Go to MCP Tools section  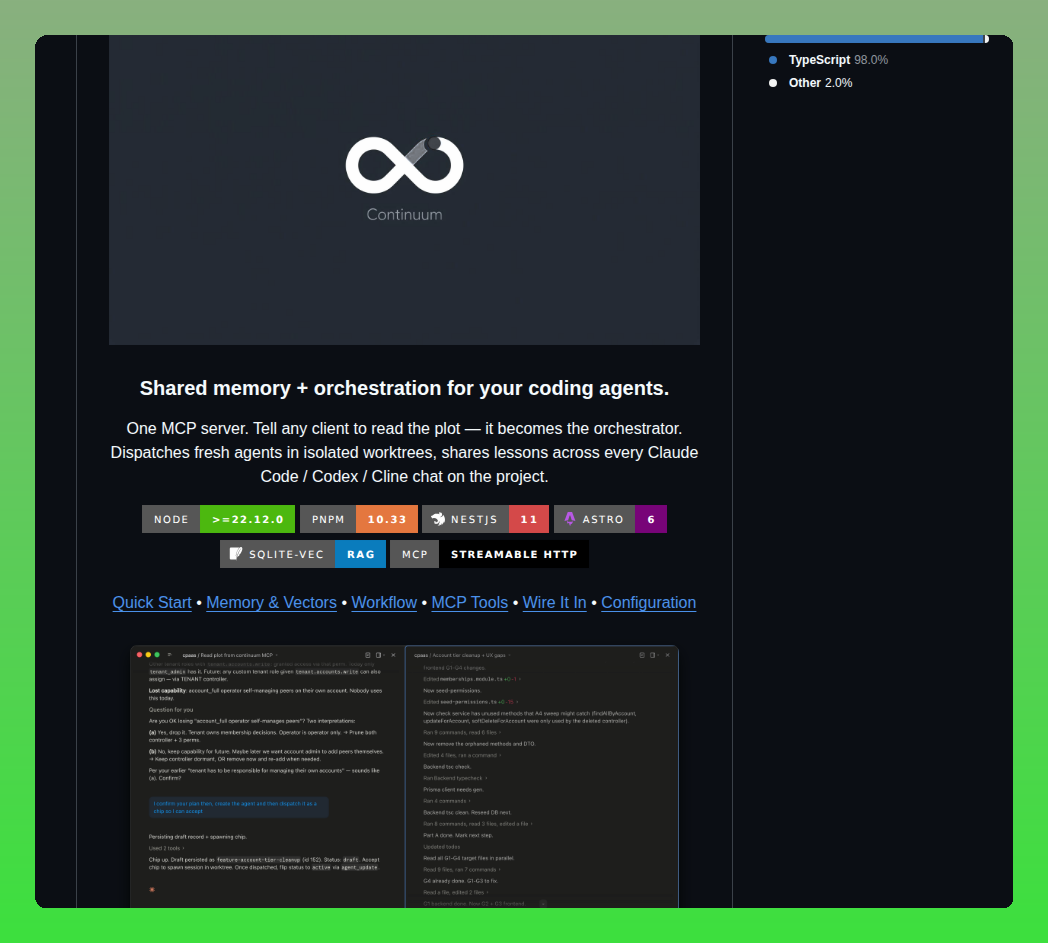[470, 602]
